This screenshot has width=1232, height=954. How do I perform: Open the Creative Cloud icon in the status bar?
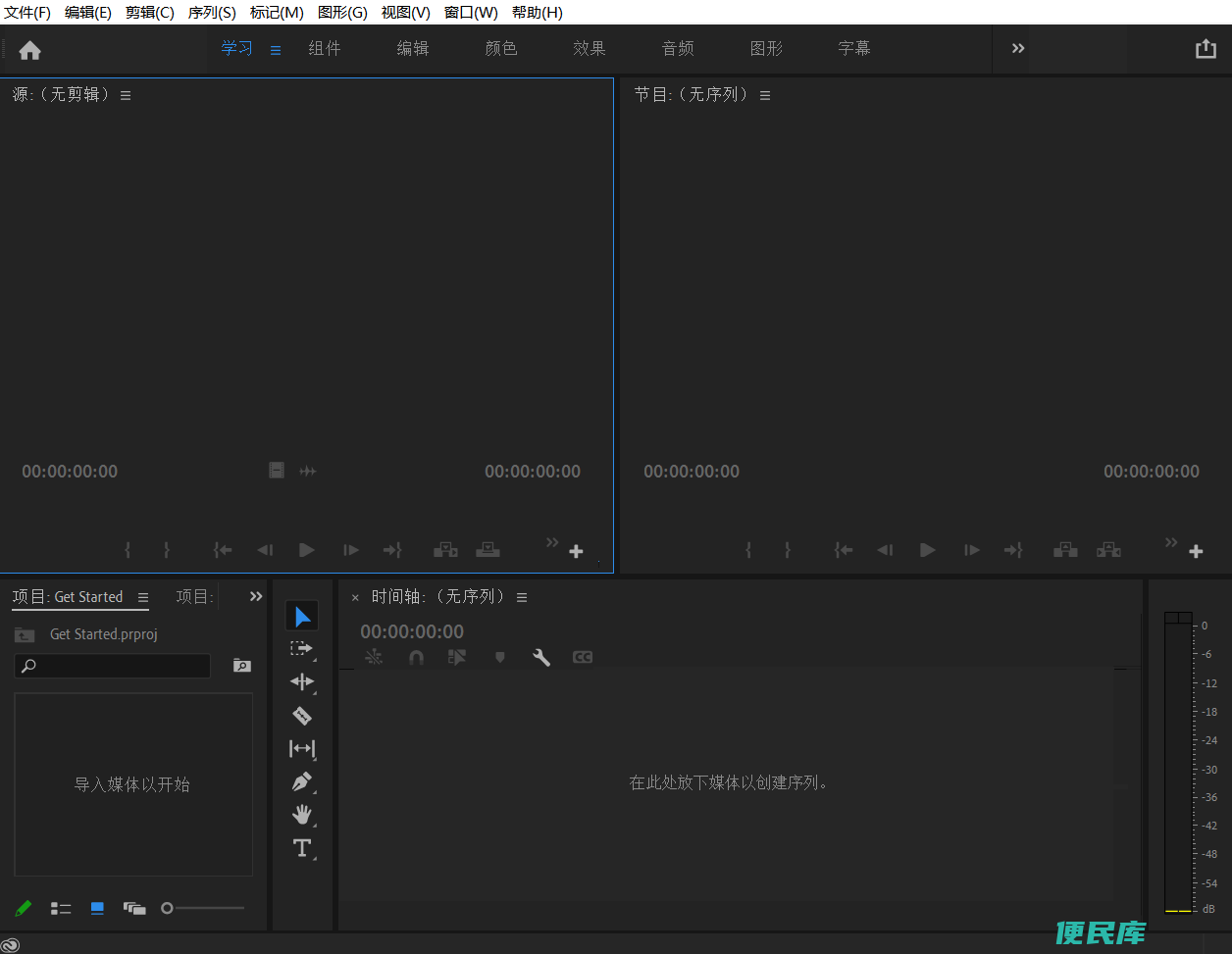coord(11,945)
